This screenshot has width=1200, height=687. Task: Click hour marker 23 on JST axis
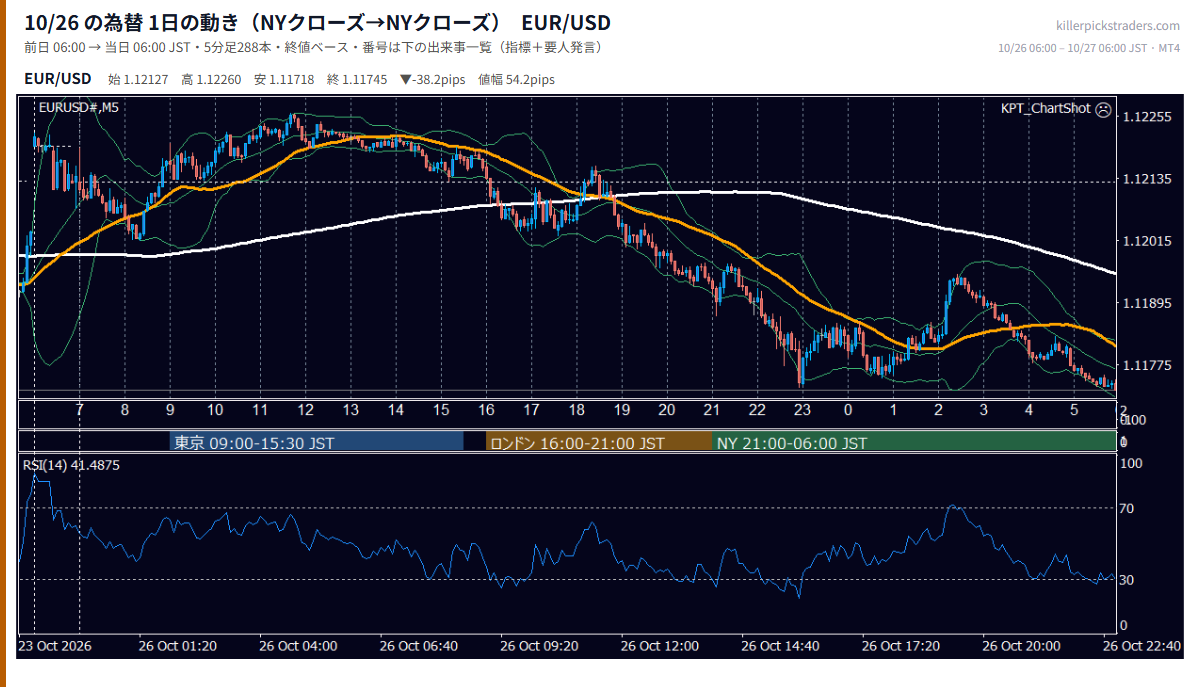[802, 410]
